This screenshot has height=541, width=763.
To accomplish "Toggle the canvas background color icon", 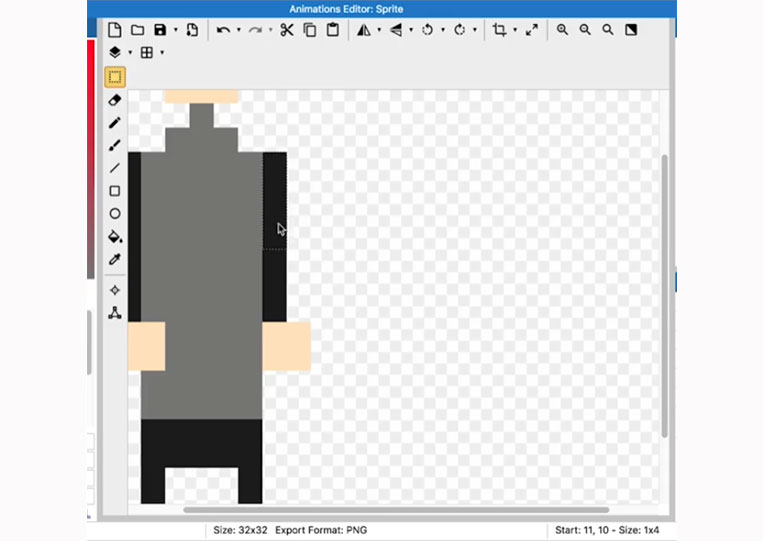I will [631, 30].
